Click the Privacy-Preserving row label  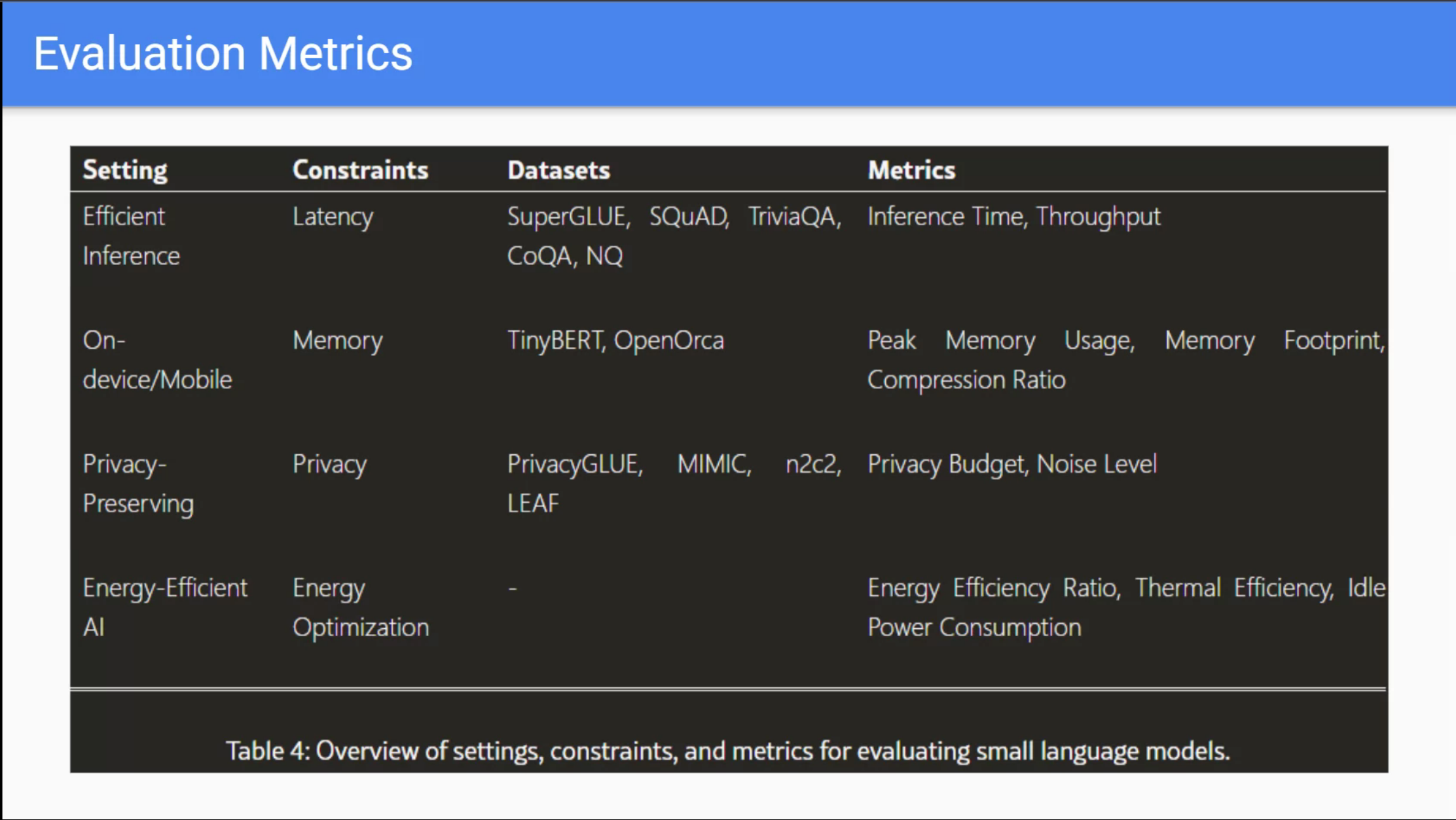(138, 483)
